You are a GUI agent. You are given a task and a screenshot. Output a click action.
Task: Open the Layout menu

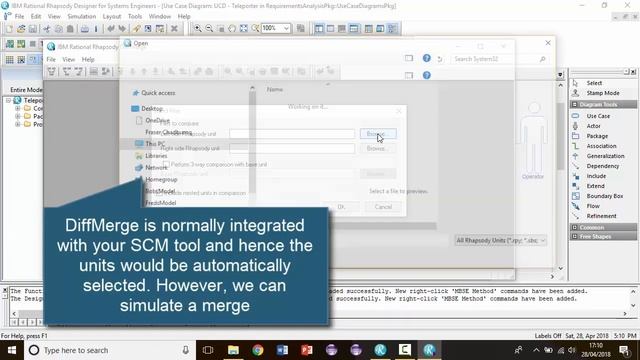point(111,16)
